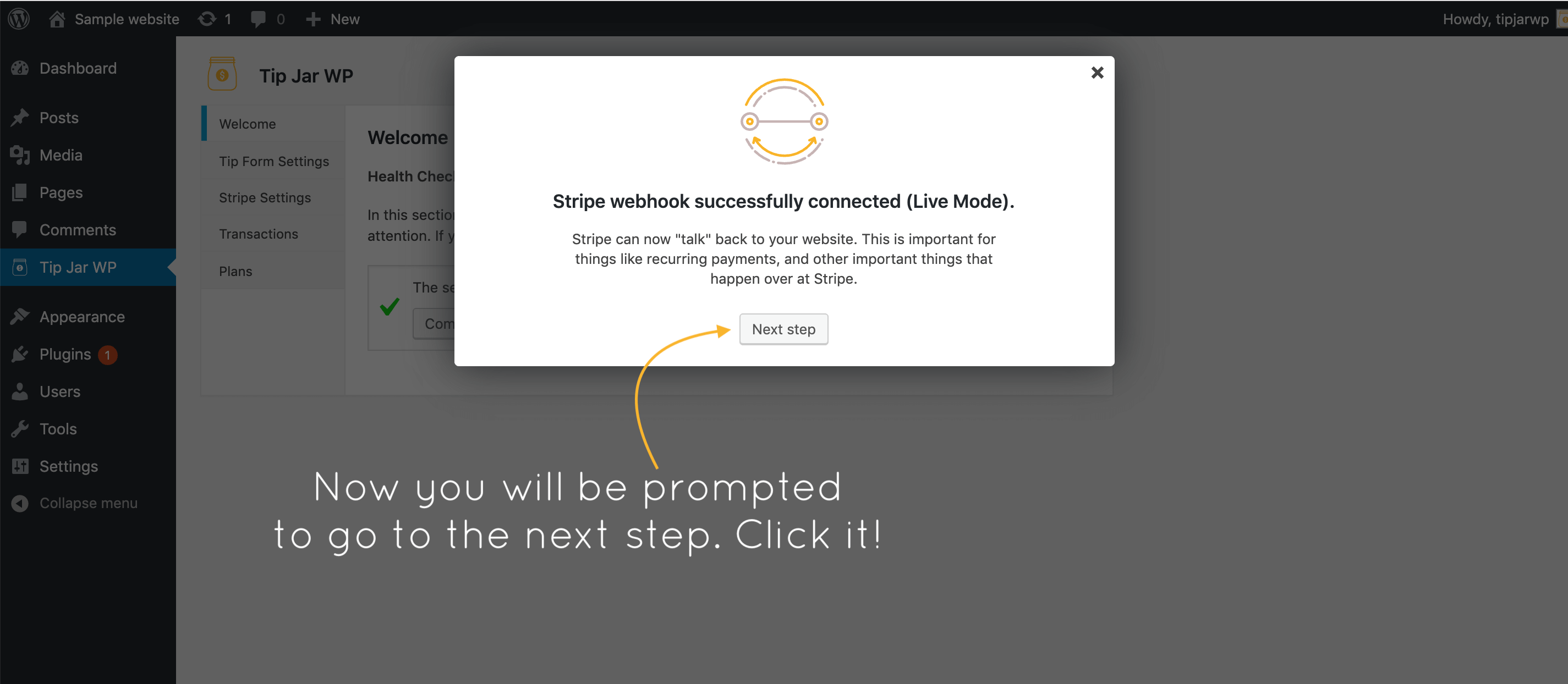The height and width of the screenshot is (684, 1568).
Task: Toggle the Plugins notification badge
Action: point(108,354)
